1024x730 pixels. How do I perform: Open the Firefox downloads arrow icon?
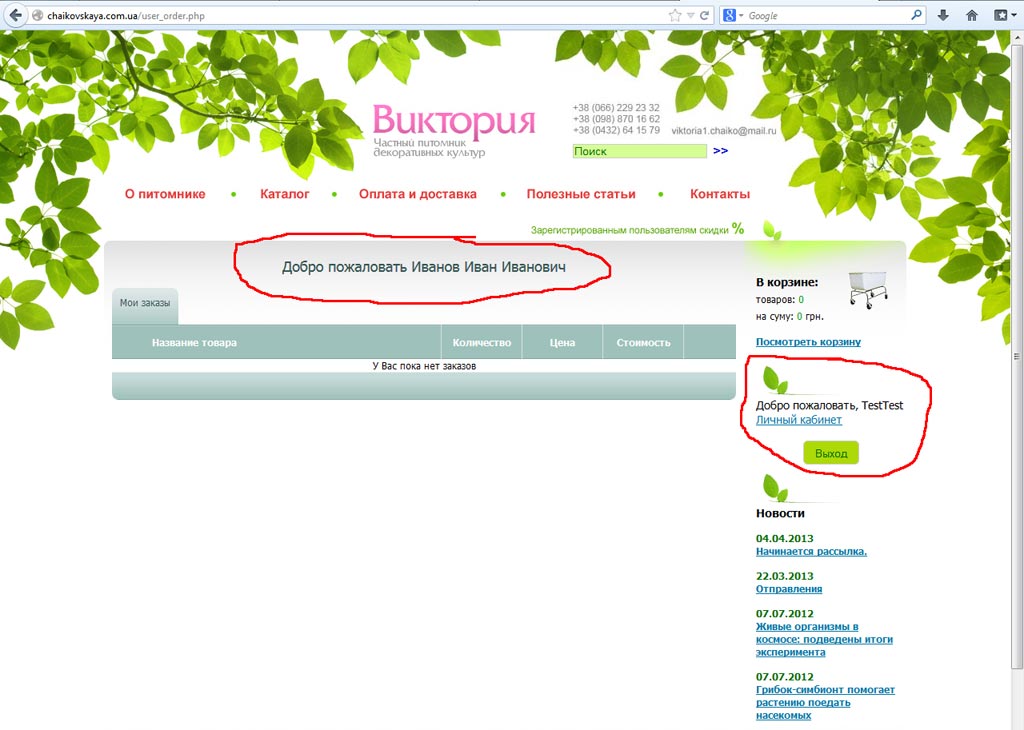[x=943, y=15]
